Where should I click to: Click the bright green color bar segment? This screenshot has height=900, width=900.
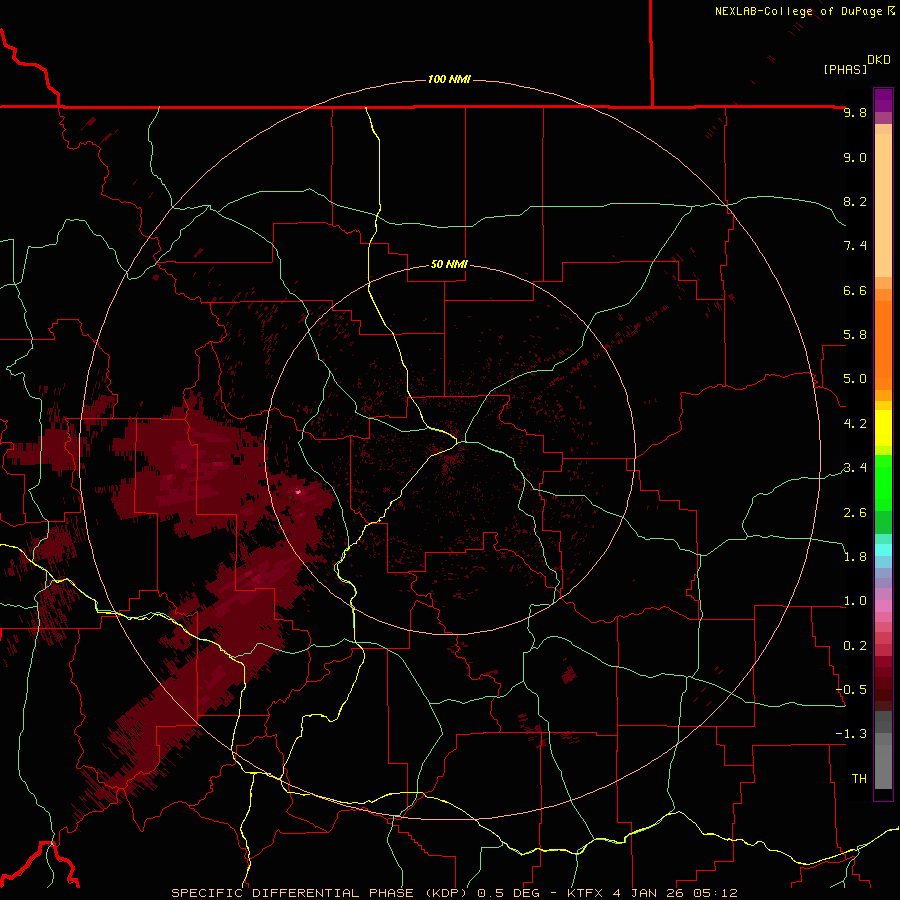point(883,482)
